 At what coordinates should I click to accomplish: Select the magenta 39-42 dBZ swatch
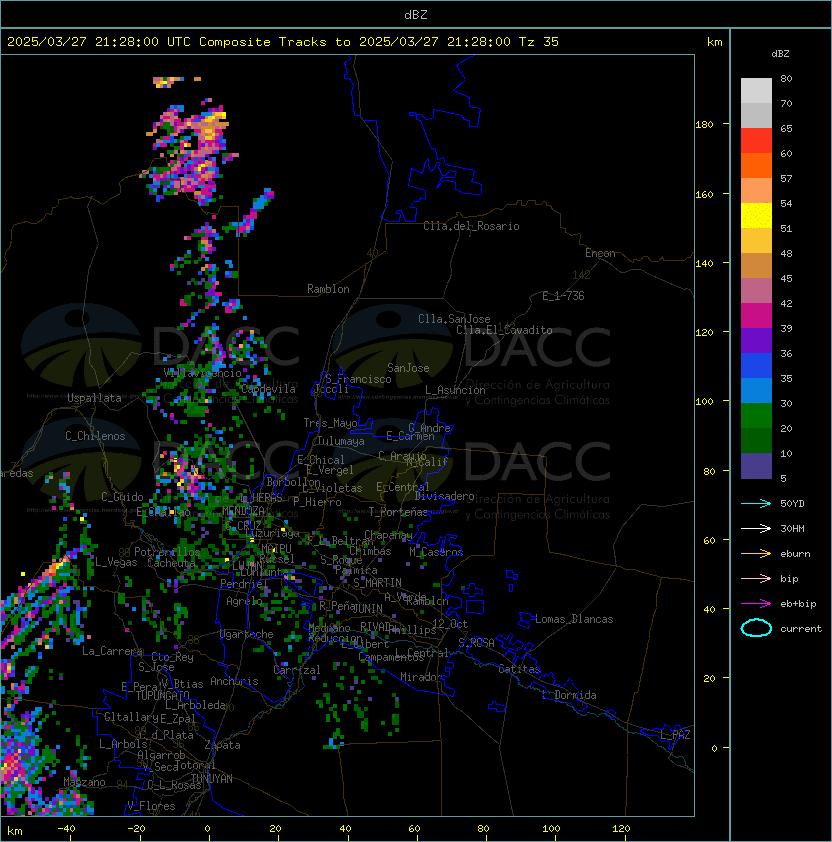756,316
